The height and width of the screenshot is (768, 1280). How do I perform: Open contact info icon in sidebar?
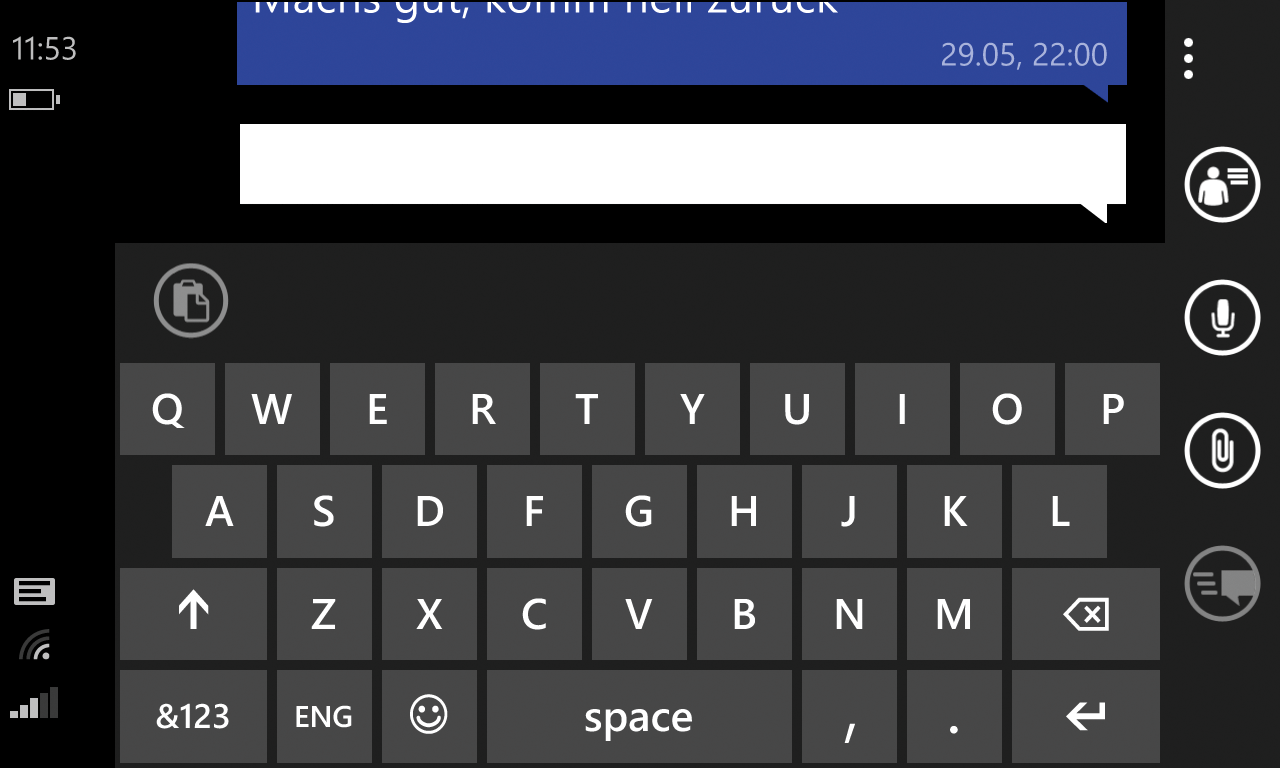[x=1222, y=184]
